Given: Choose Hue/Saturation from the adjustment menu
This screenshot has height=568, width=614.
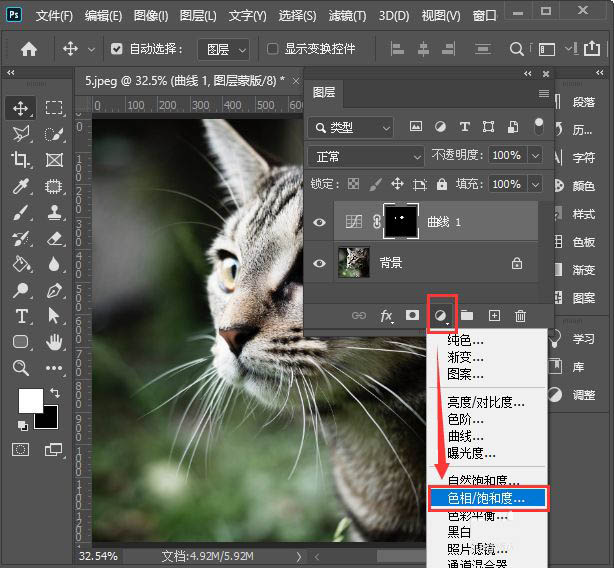Looking at the screenshot, I should 486,497.
